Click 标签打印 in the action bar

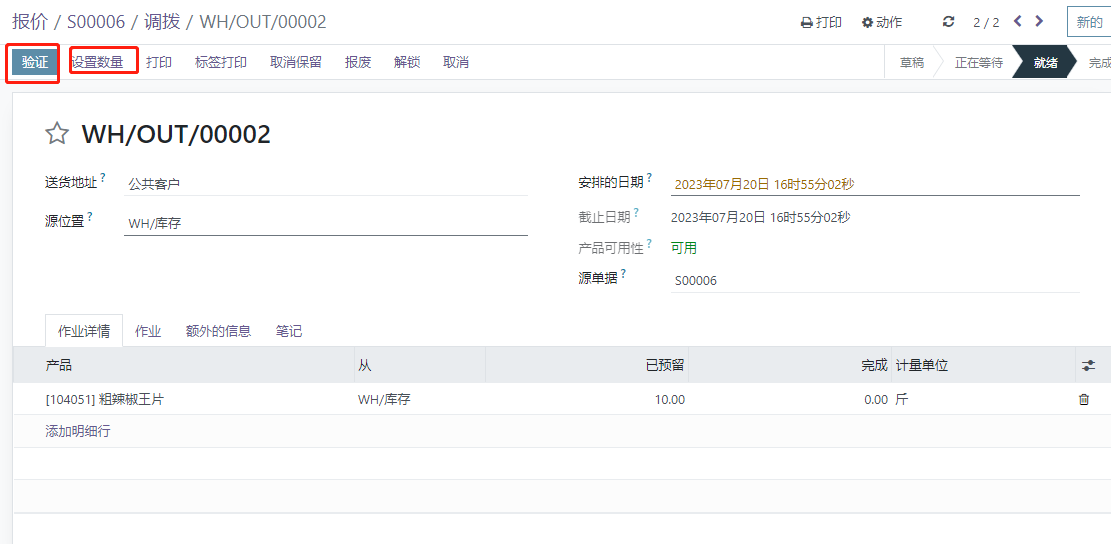220,62
